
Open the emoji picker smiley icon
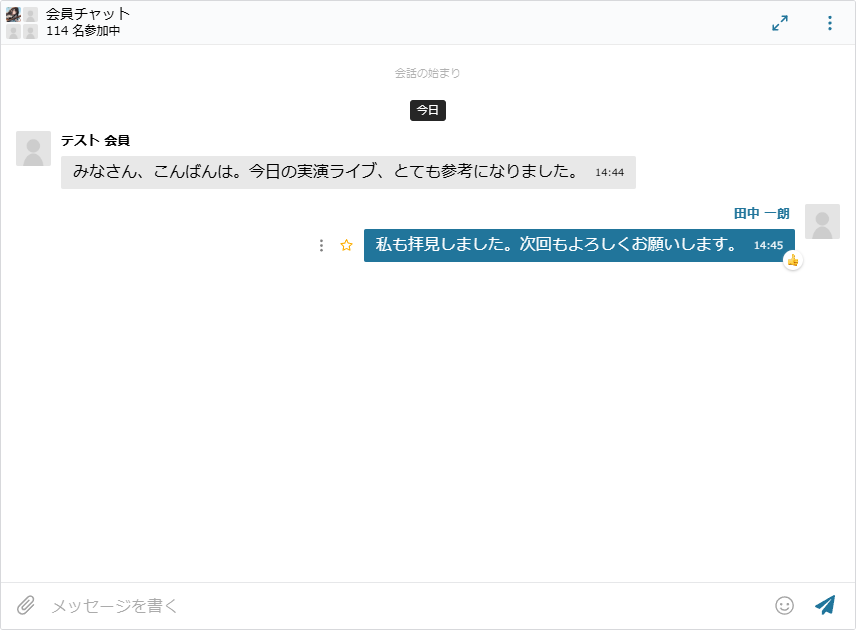pos(784,605)
